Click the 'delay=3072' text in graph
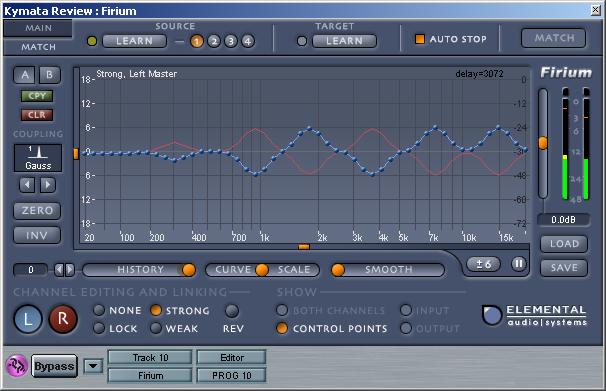 tap(479, 73)
